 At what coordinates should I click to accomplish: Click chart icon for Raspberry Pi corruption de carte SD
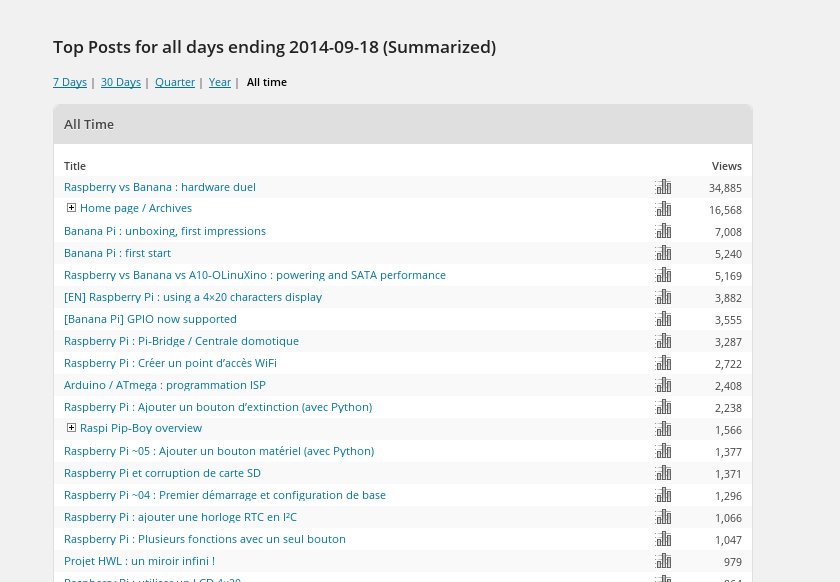coord(663,473)
